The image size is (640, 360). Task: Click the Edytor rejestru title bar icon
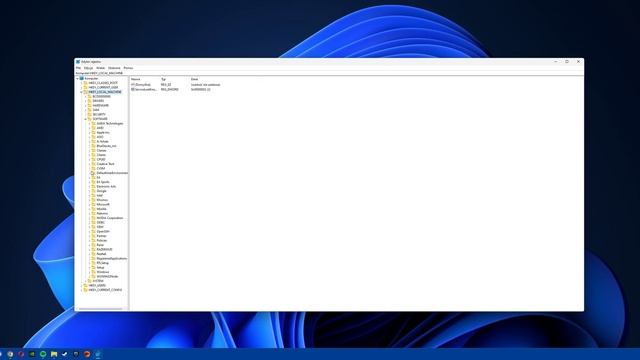(x=78, y=62)
